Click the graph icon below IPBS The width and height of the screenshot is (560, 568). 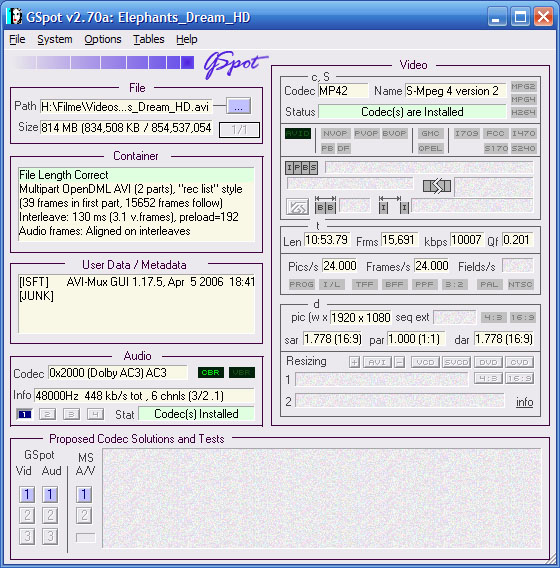pyautogui.click(x=297, y=207)
